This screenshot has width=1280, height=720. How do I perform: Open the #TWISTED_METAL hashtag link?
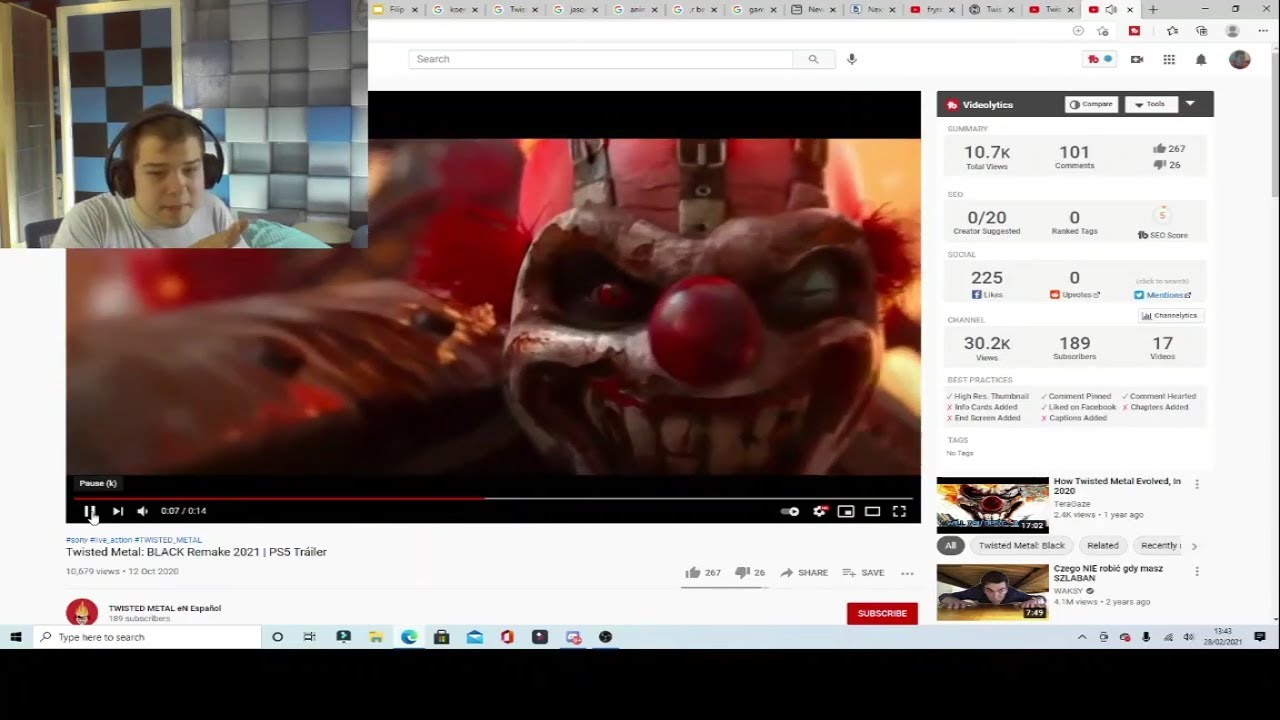tap(168, 540)
